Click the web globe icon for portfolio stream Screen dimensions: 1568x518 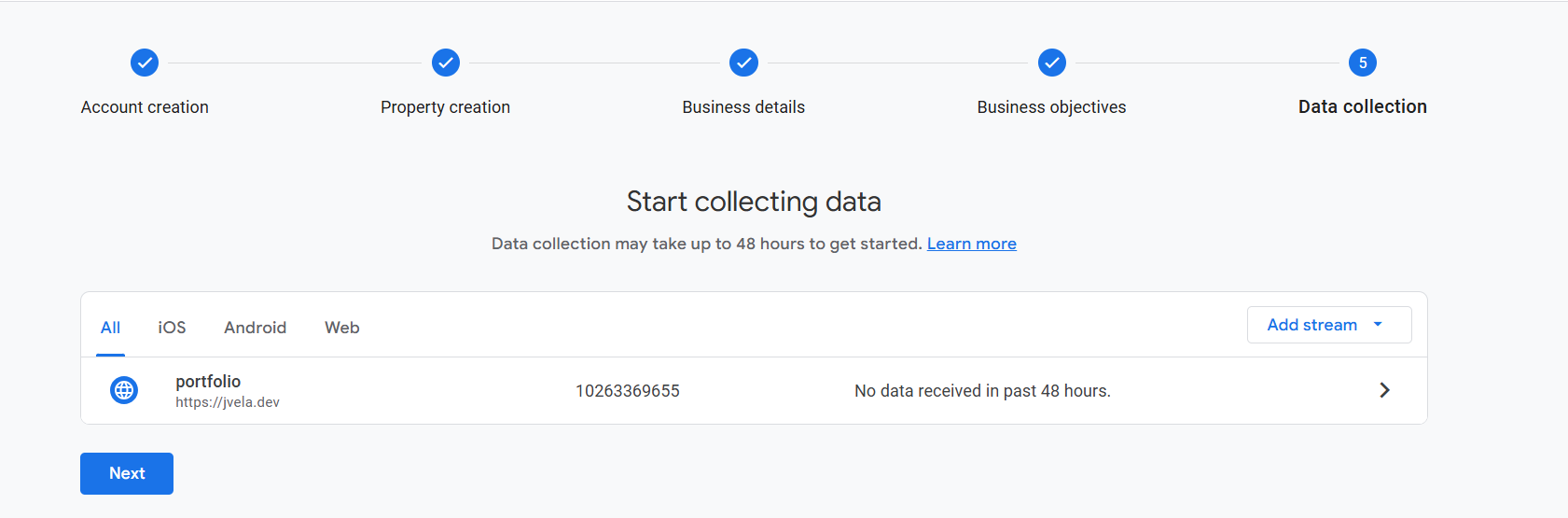124,390
